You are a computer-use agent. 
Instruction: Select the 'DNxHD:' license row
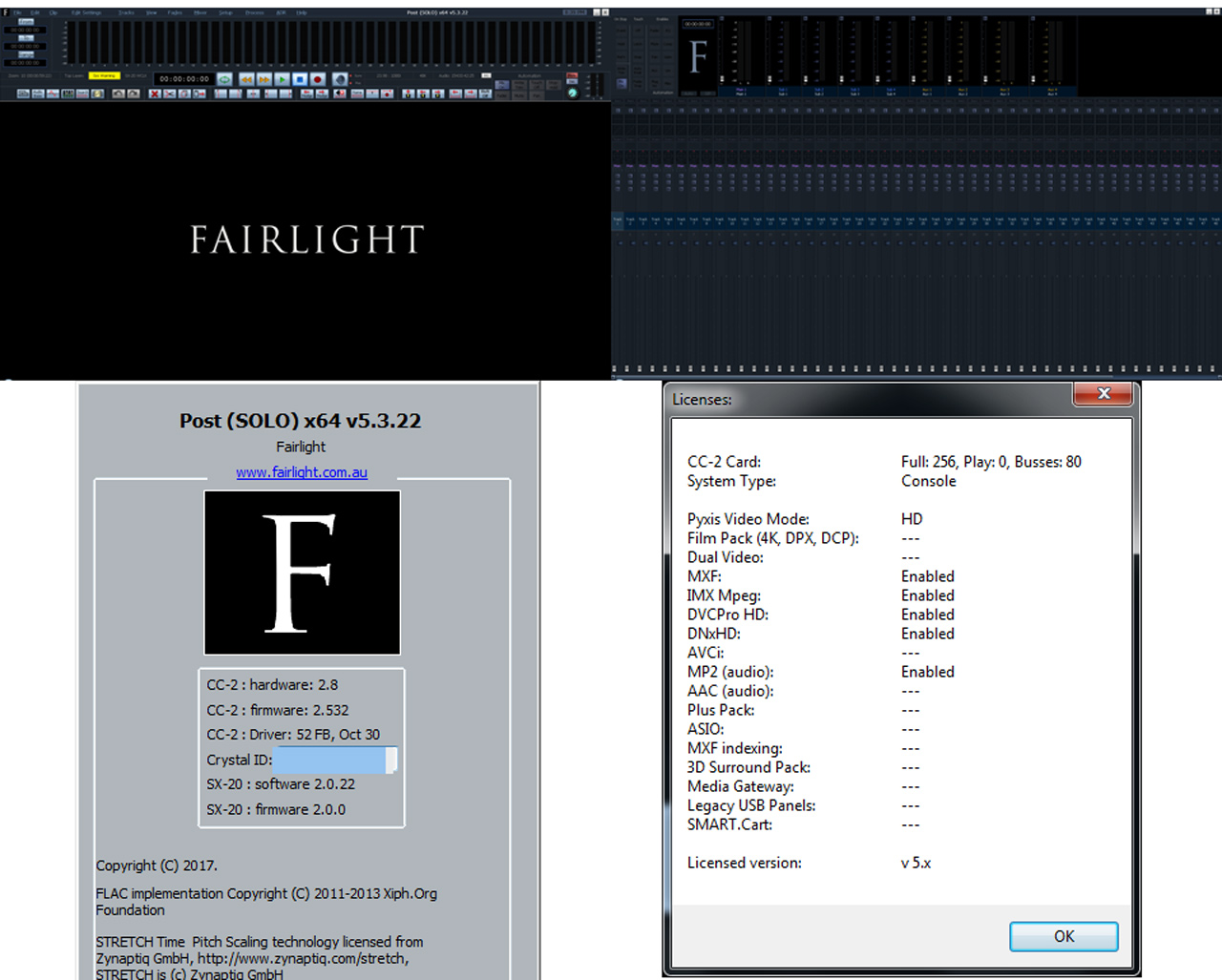[x=821, y=634]
